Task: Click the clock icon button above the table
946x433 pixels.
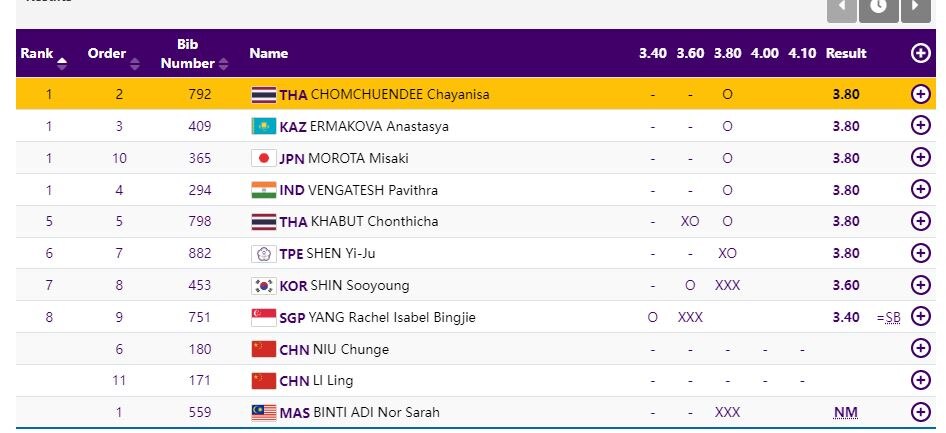Action: tap(879, 7)
